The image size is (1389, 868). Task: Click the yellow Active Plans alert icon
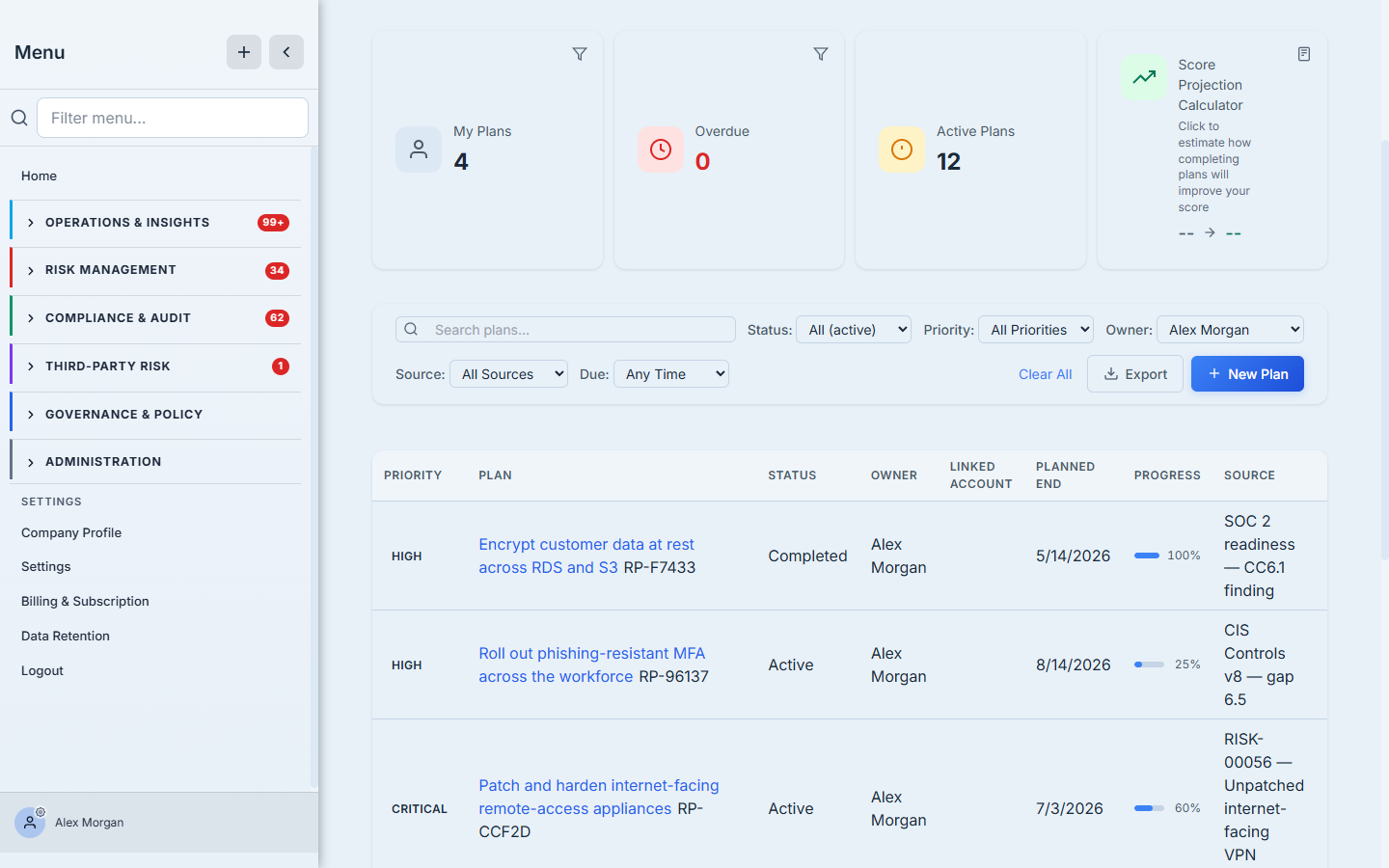(902, 149)
